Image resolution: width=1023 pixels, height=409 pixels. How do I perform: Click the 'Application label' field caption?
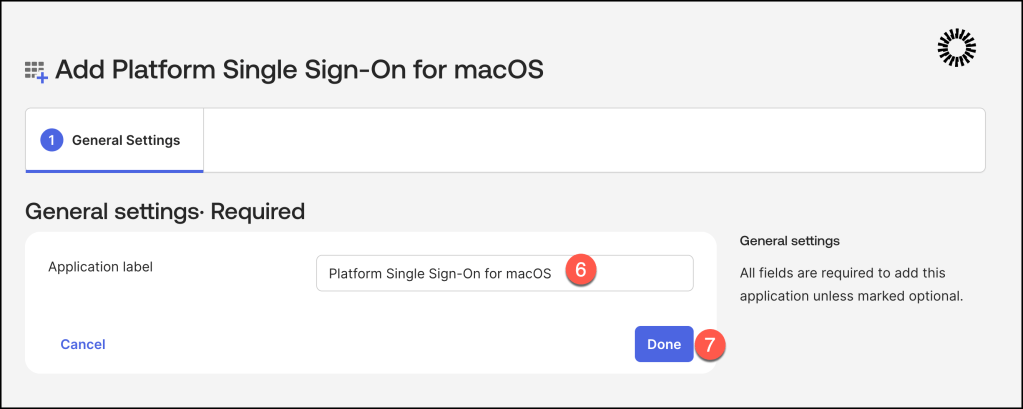tap(100, 267)
